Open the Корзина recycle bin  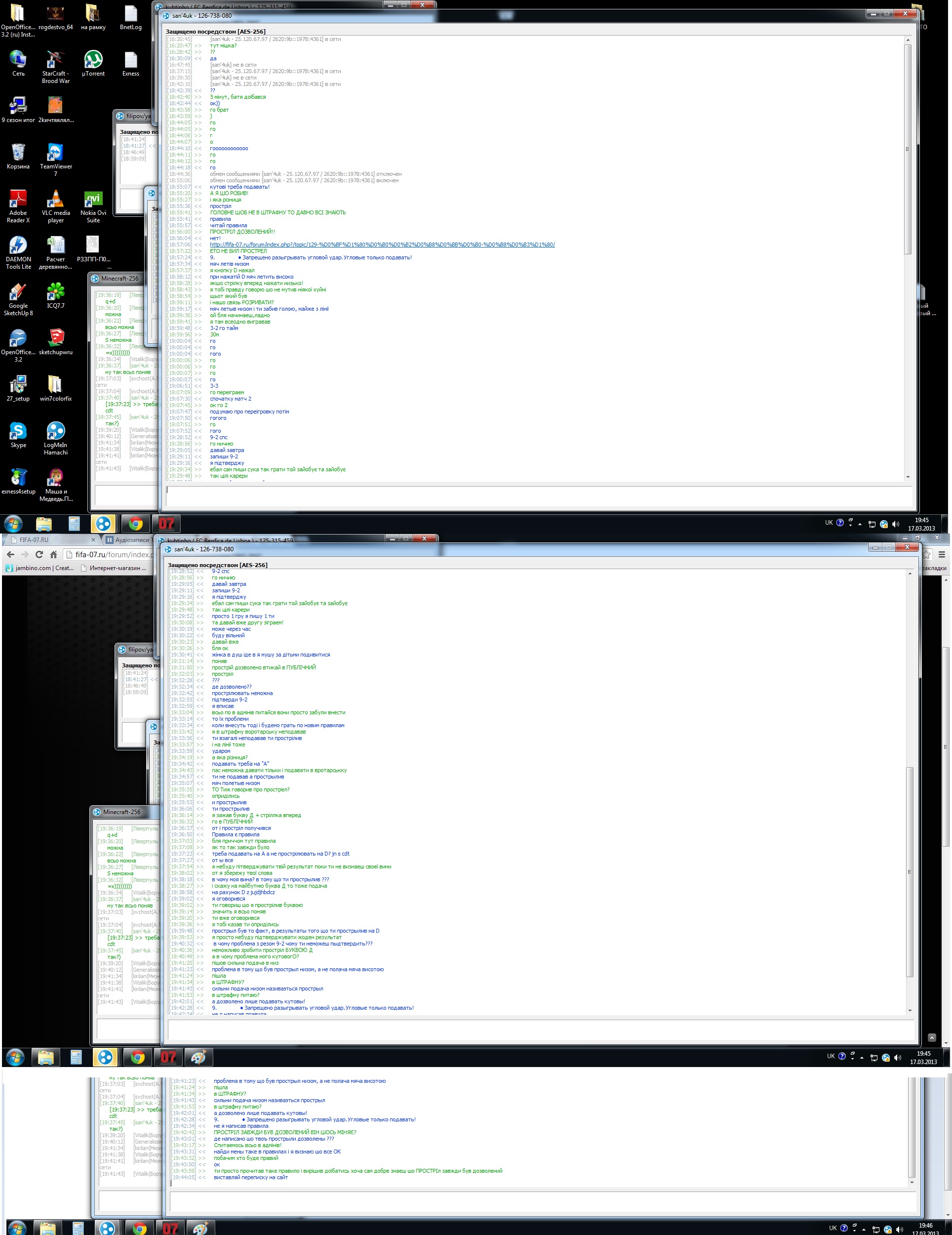pos(18,153)
